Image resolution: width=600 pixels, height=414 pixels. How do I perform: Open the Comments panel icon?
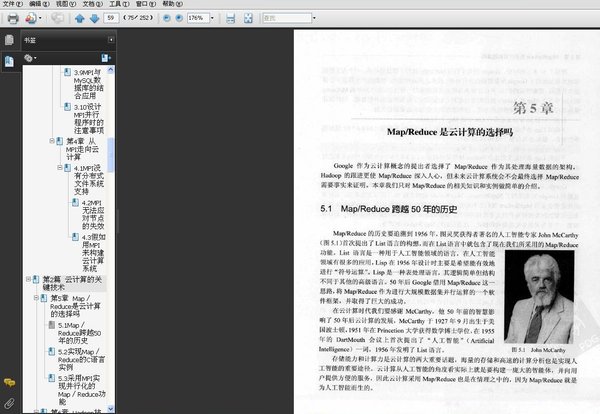click(9, 383)
